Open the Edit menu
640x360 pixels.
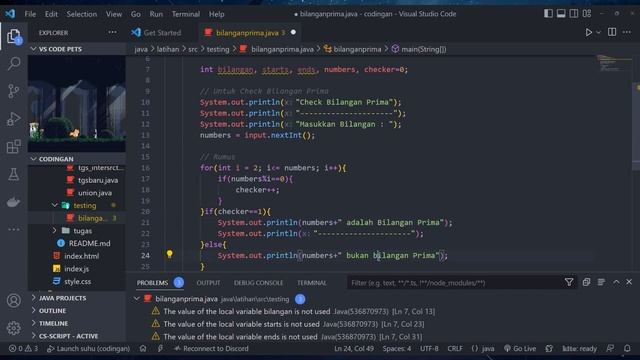[x=51, y=14]
